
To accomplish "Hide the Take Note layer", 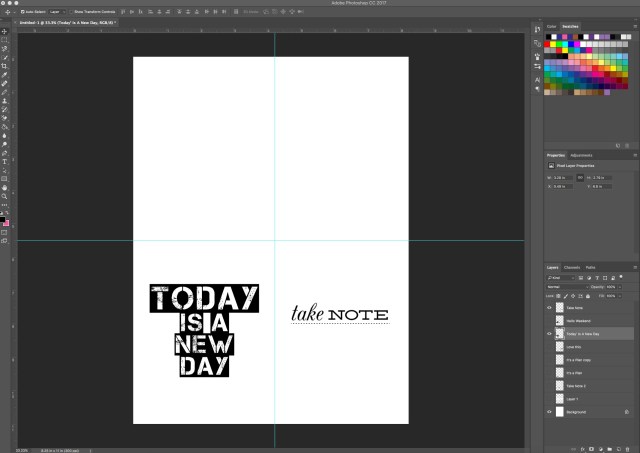I will tap(549, 308).
